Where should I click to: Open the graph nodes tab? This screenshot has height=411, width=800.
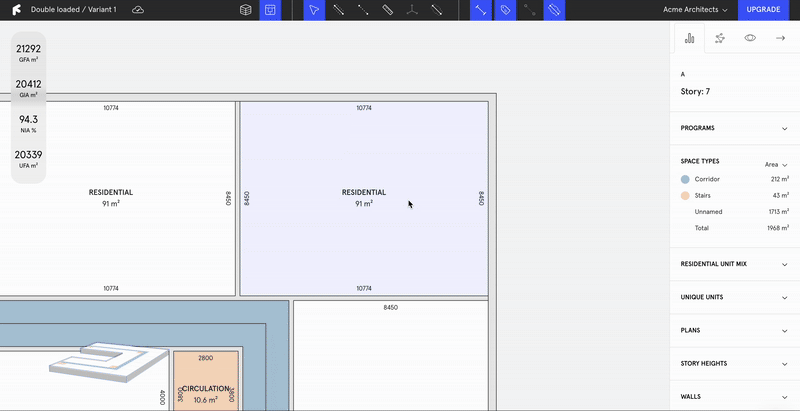coord(720,38)
